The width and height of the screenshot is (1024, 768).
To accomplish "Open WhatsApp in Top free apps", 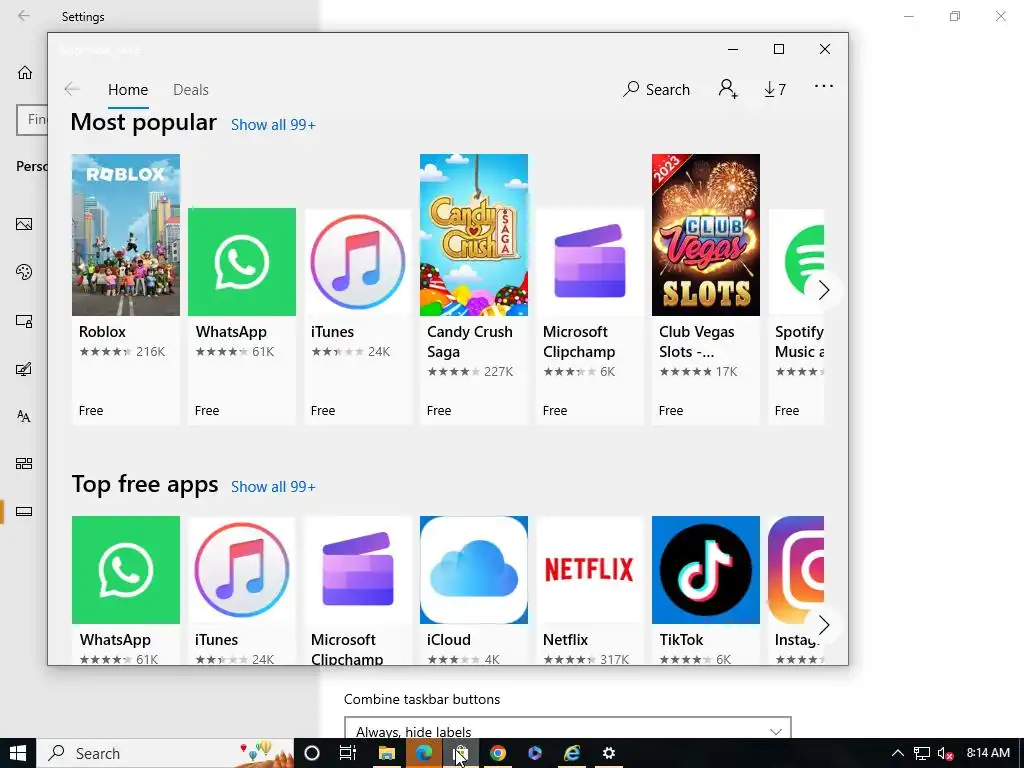I will pyautogui.click(x=125, y=590).
